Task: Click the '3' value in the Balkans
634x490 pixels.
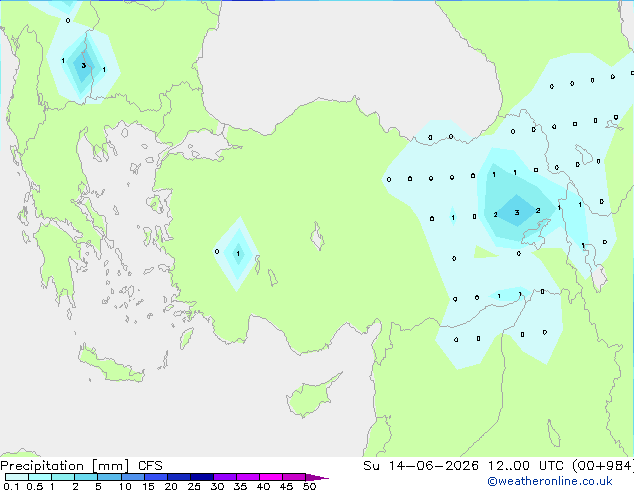Action: [83, 65]
